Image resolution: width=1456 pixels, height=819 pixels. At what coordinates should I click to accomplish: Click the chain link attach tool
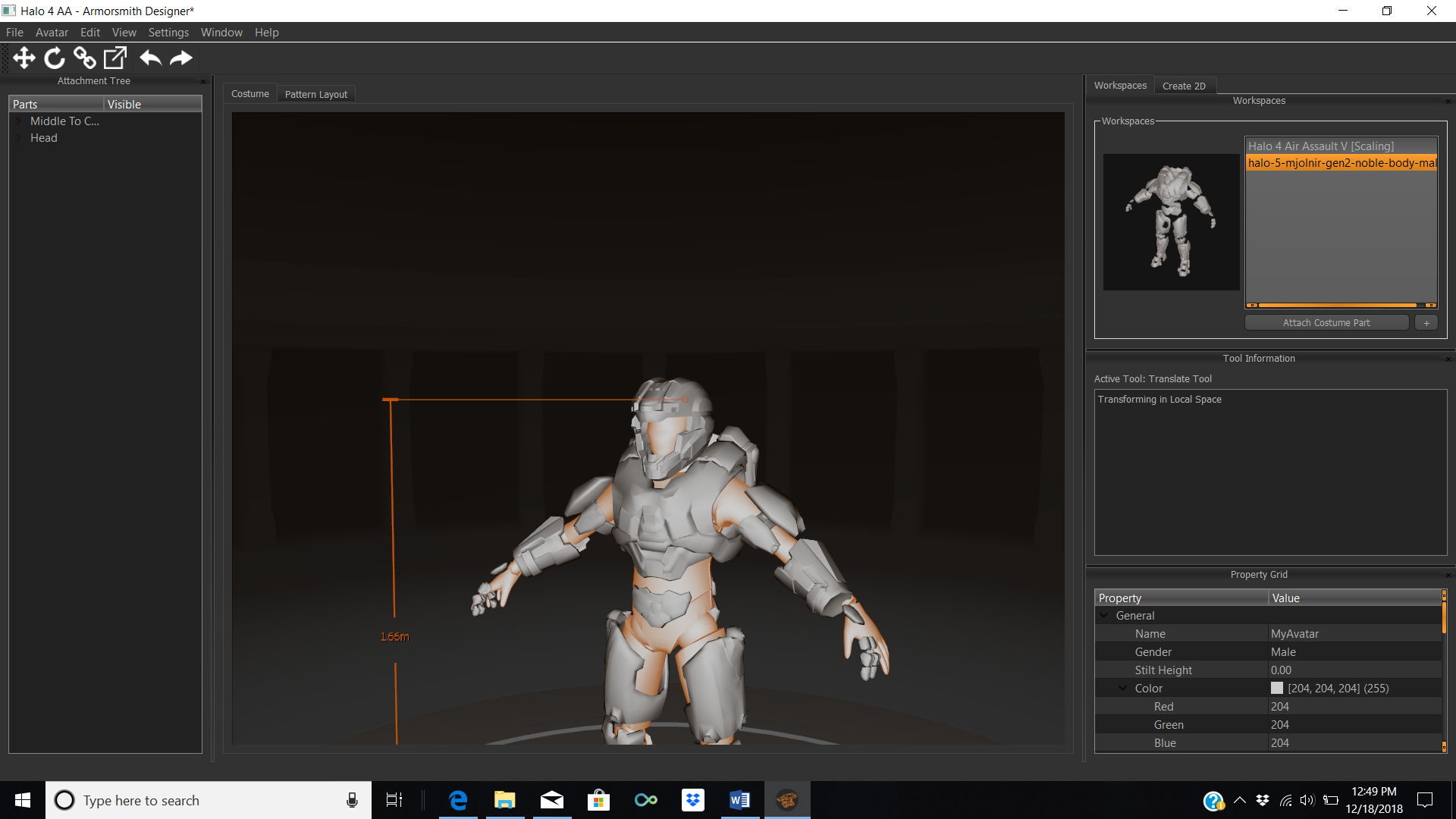click(x=84, y=58)
